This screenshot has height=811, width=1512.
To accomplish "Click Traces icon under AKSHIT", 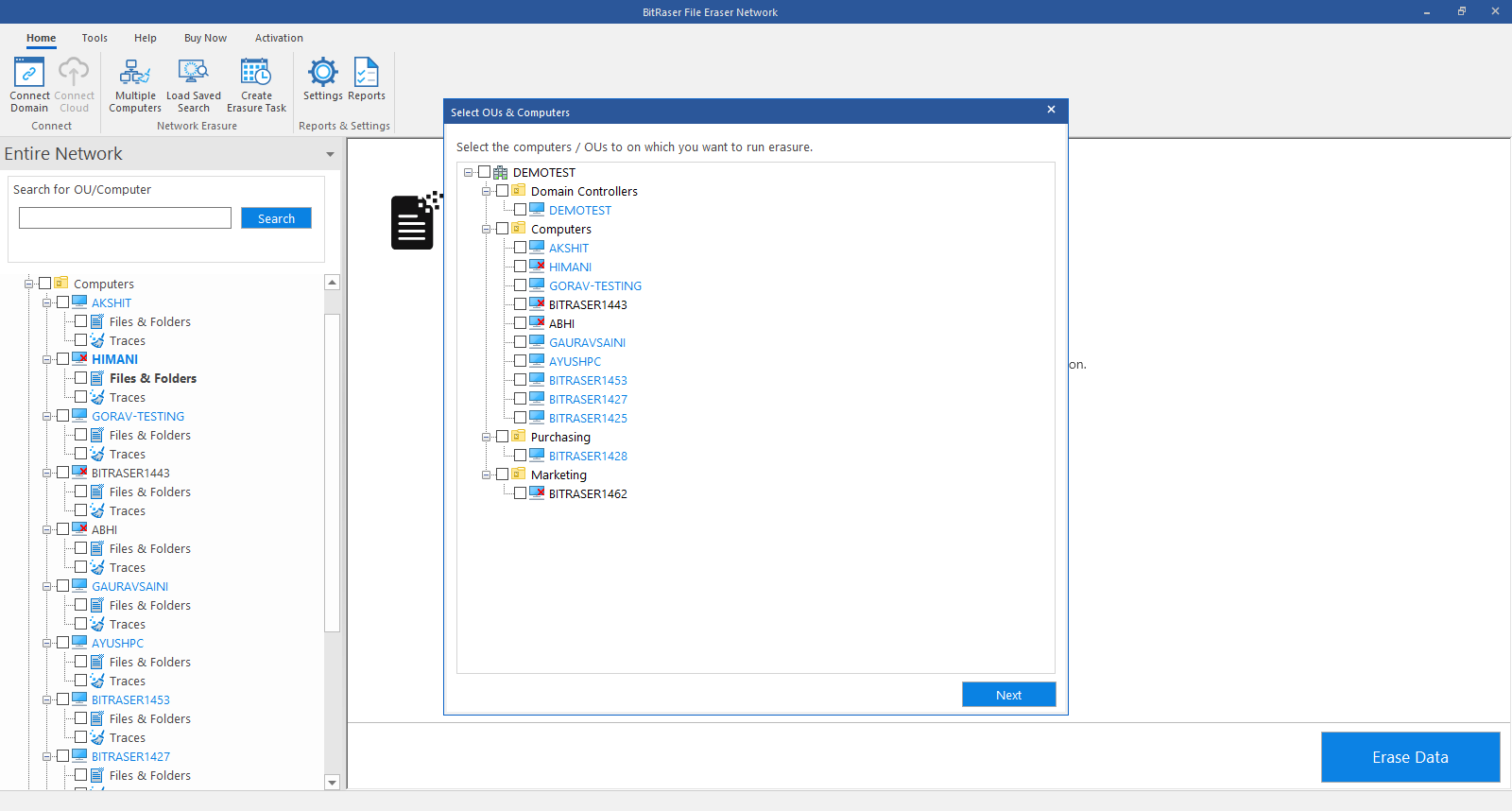I will pyautogui.click(x=97, y=340).
